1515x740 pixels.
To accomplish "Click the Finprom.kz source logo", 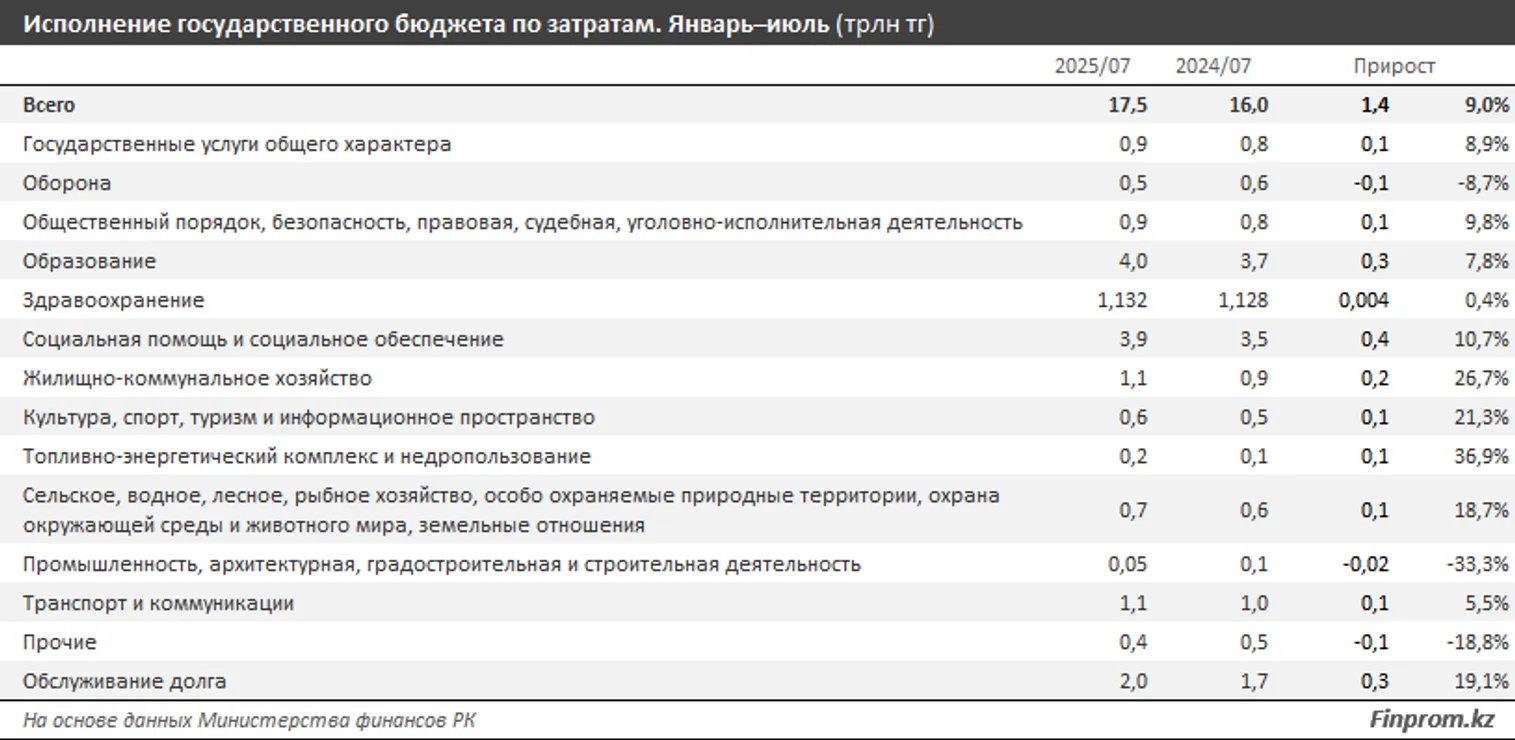I will [x=1431, y=719].
